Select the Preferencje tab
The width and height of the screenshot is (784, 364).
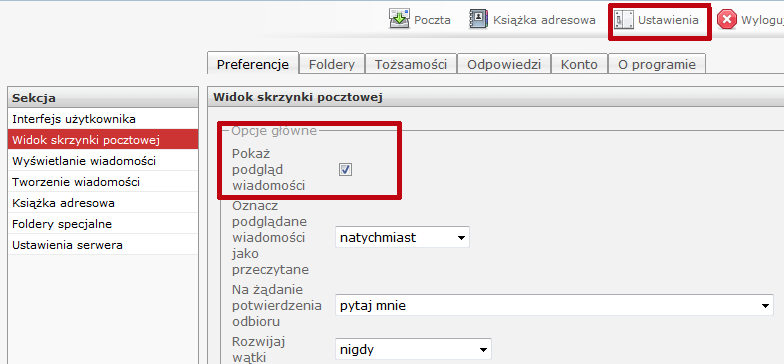point(253,64)
